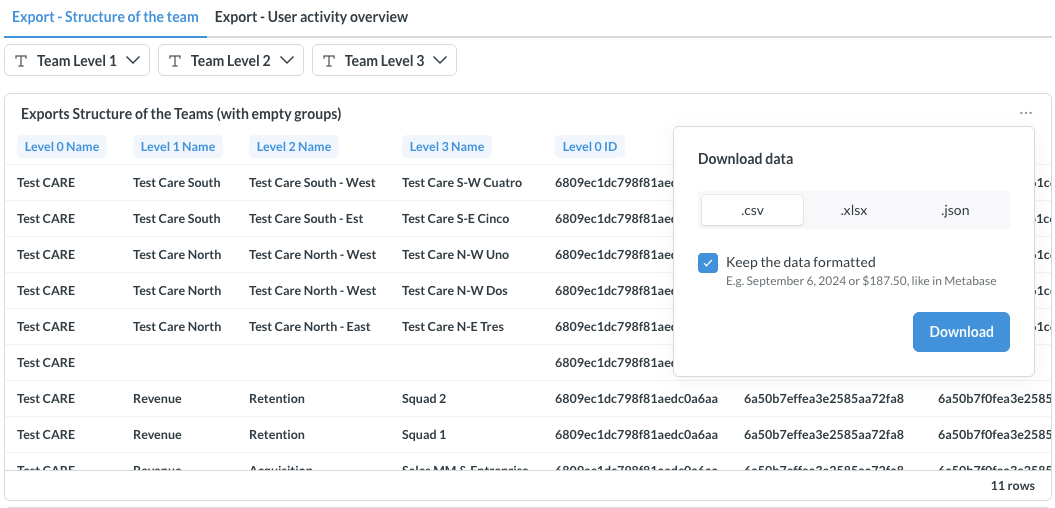
Task: Select the Test Care North - East cell
Action: click(310, 326)
